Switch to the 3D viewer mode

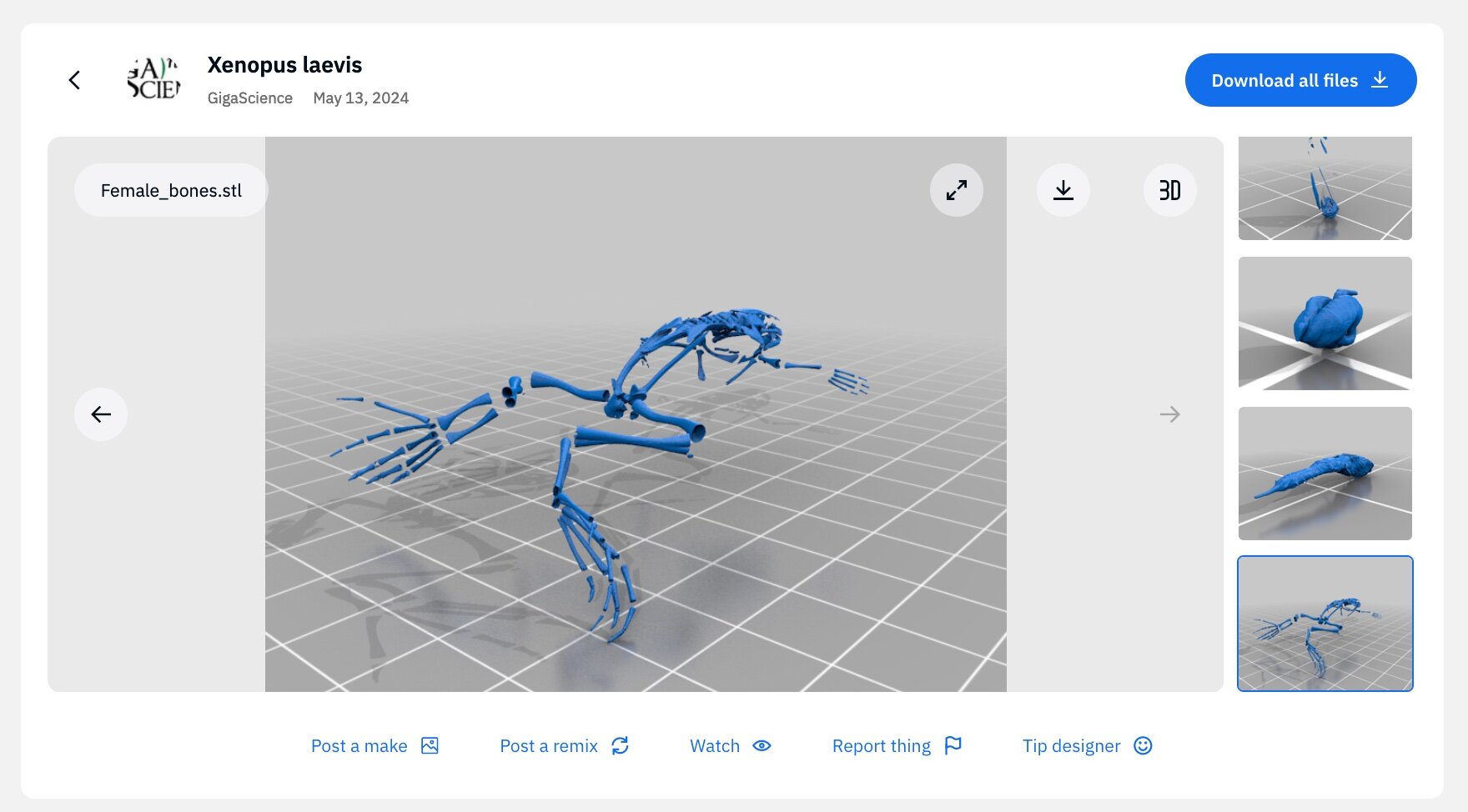click(1170, 190)
